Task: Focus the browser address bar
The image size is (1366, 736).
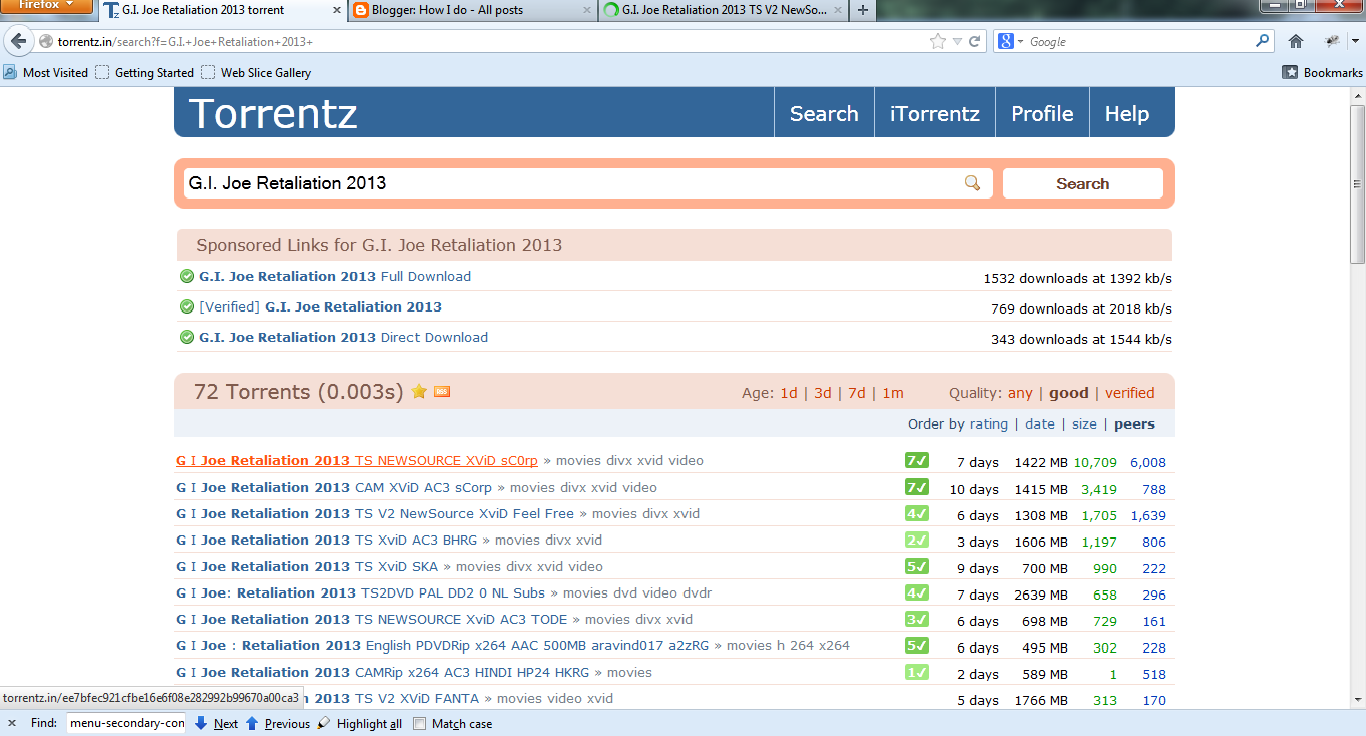Action: pyautogui.click(x=490, y=42)
